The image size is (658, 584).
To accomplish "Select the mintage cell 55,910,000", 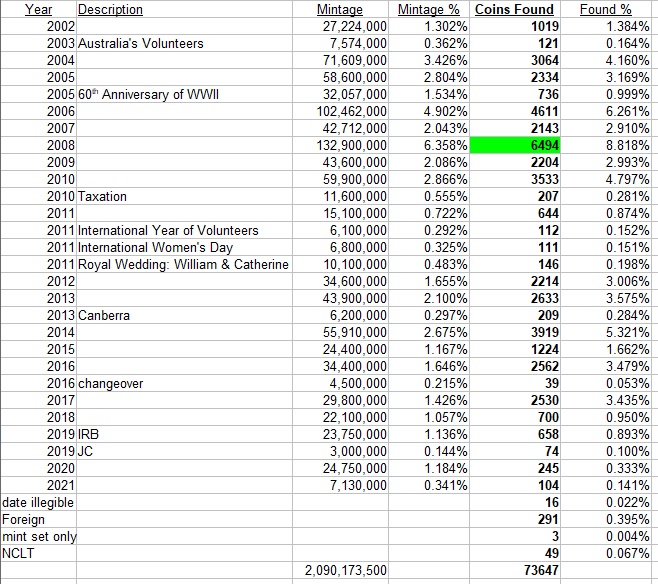I will tap(340, 332).
